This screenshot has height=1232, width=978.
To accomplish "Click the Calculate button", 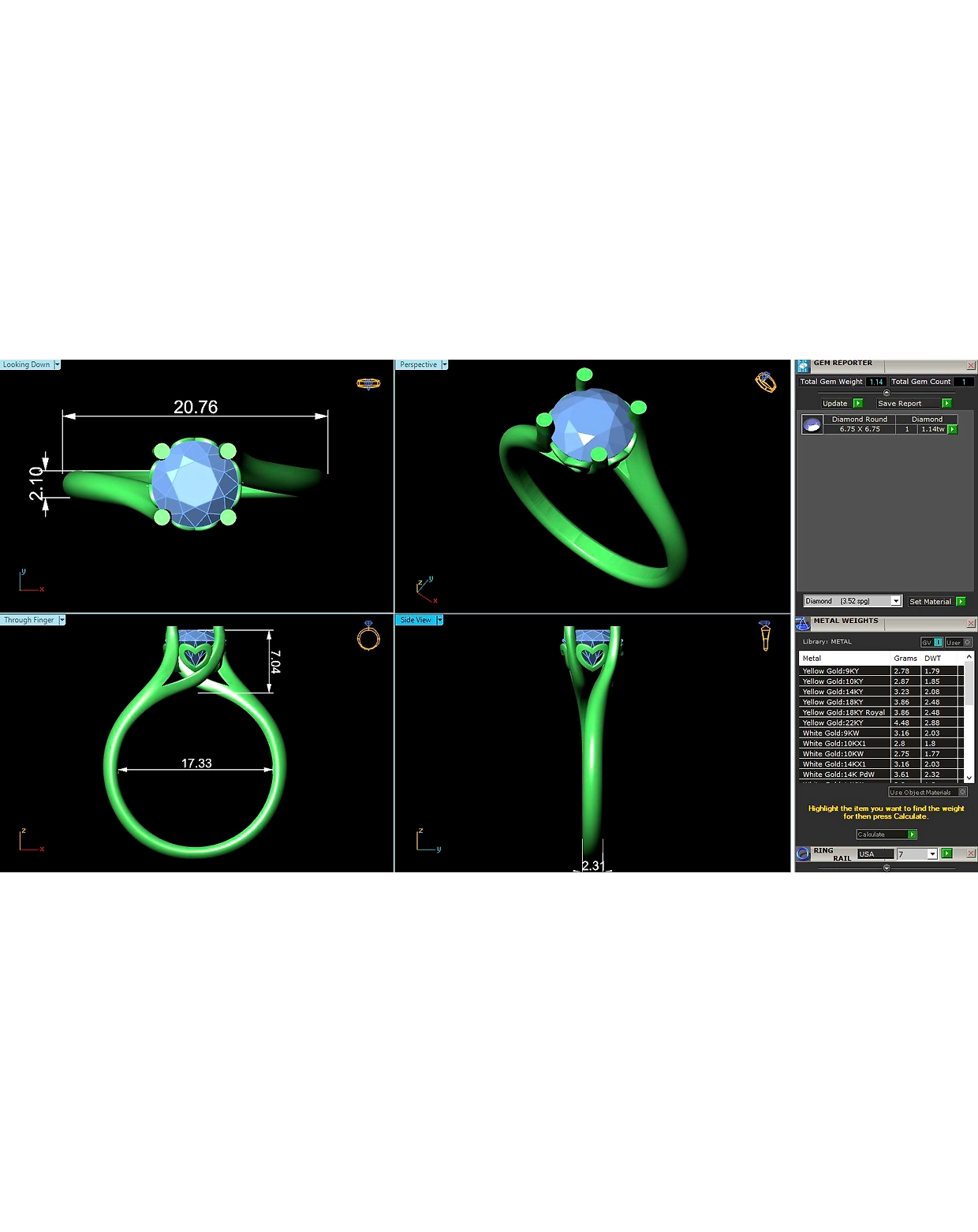I will (x=887, y=834).
